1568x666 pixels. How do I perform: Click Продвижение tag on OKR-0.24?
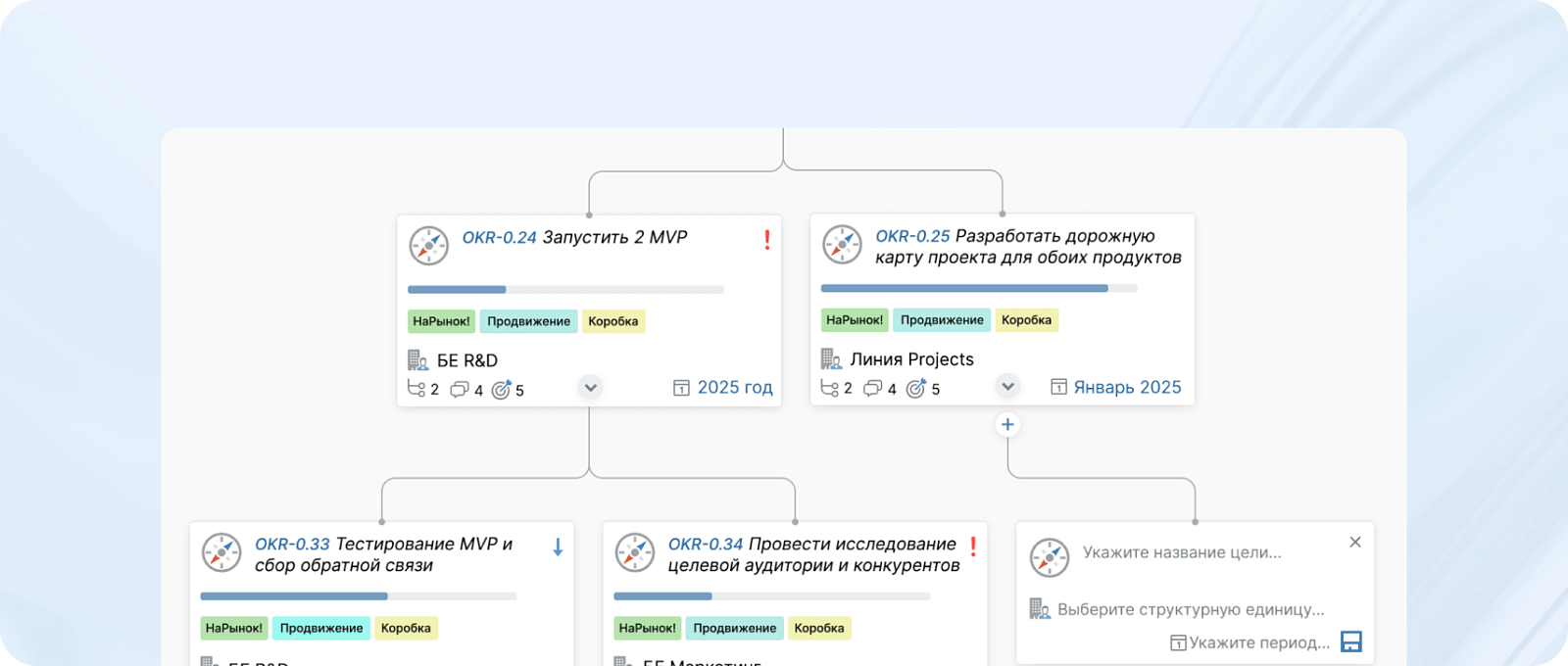pos(528,321)
